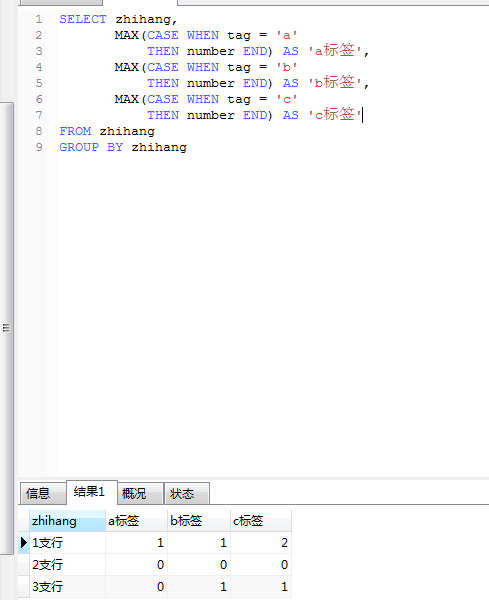Select the 结果1 tab
This screenshot has width=489, height=600.
[92, 492]
